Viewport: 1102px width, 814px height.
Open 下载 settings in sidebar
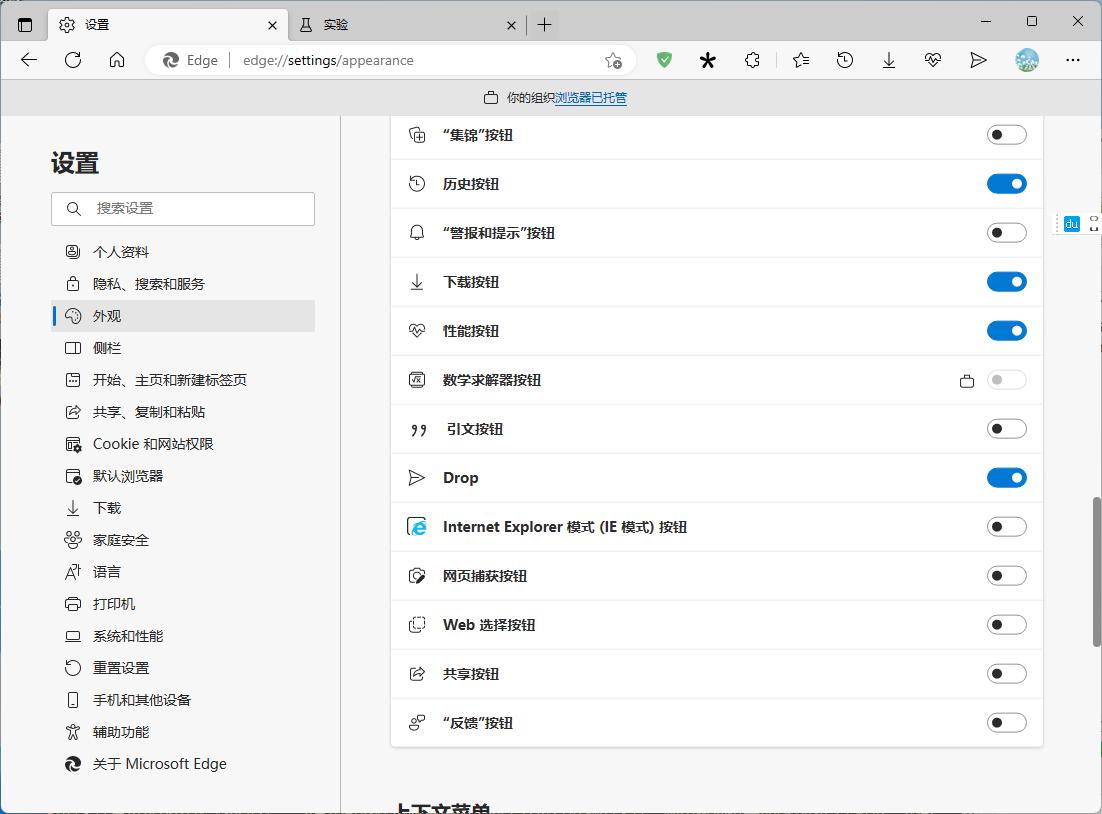(183, 508)
